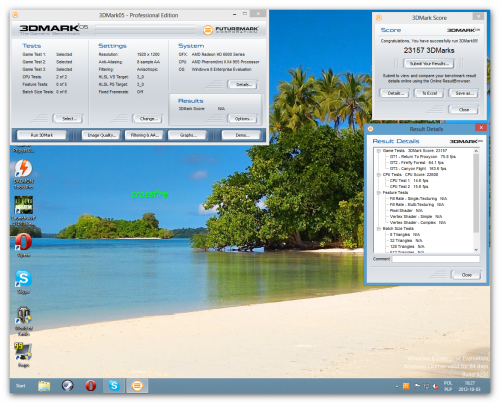Select CPU Test 1 result row

coord(409,181)
